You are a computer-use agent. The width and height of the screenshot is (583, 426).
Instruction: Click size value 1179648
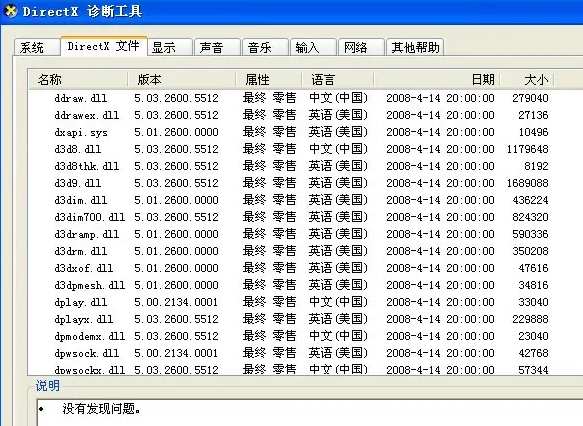tap(527, 149)
